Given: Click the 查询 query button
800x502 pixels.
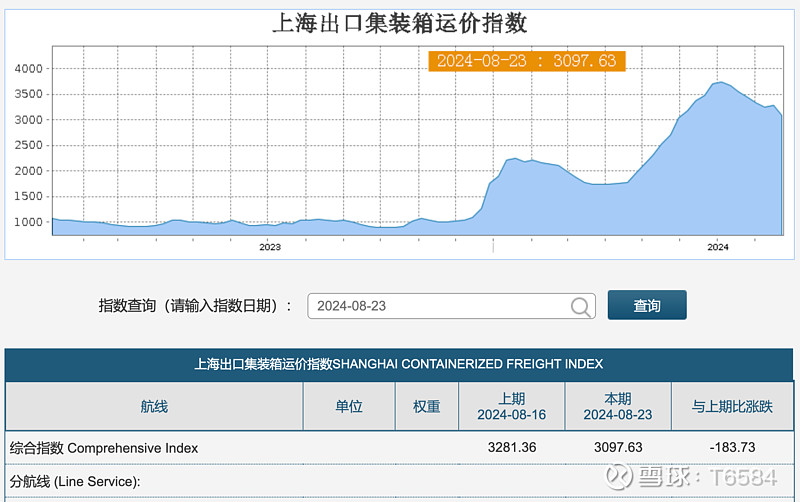Looking at the screenshot, I should tap(647, 305).
